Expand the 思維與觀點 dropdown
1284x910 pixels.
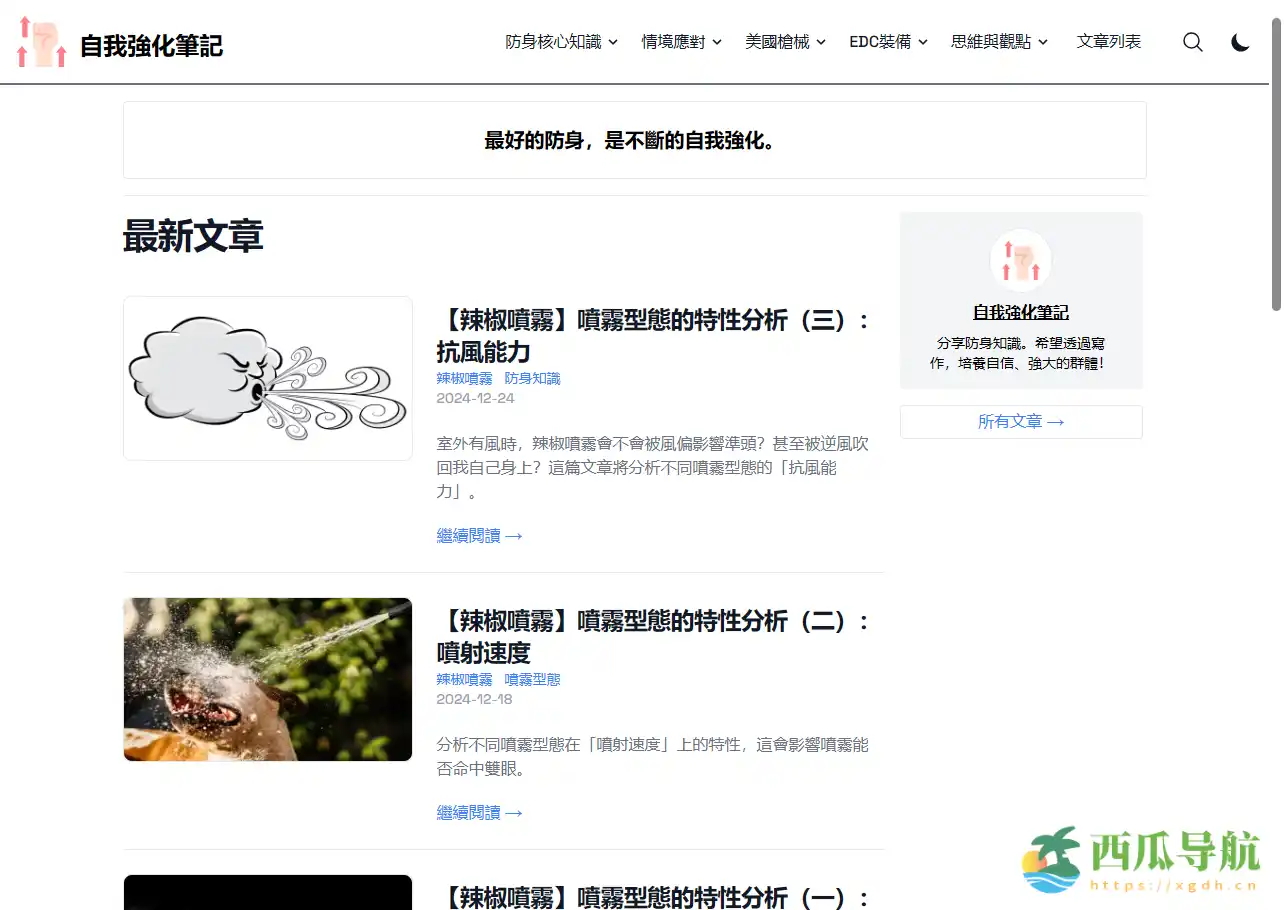point(998,42)
